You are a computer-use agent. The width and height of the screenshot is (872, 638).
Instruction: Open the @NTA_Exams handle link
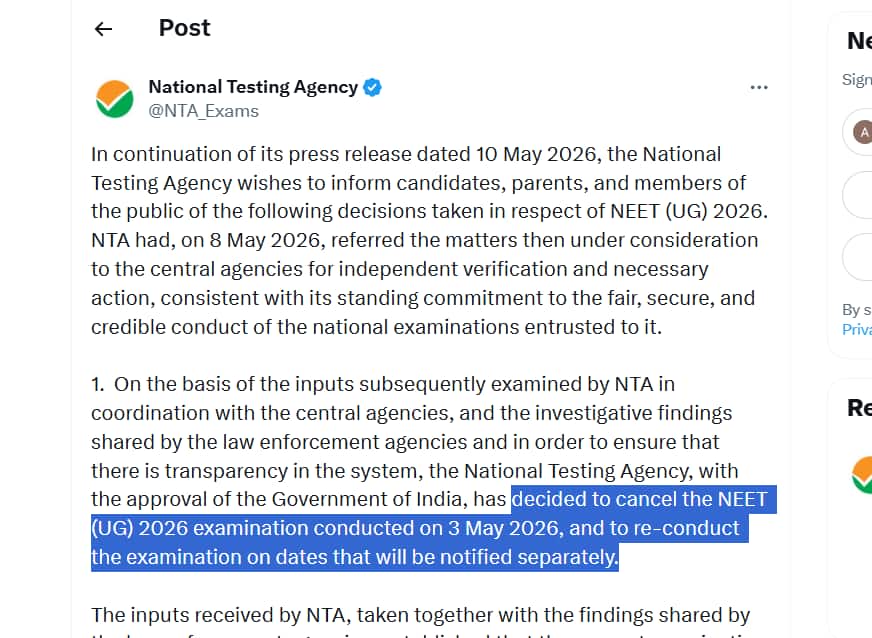[x=204, y=111]
